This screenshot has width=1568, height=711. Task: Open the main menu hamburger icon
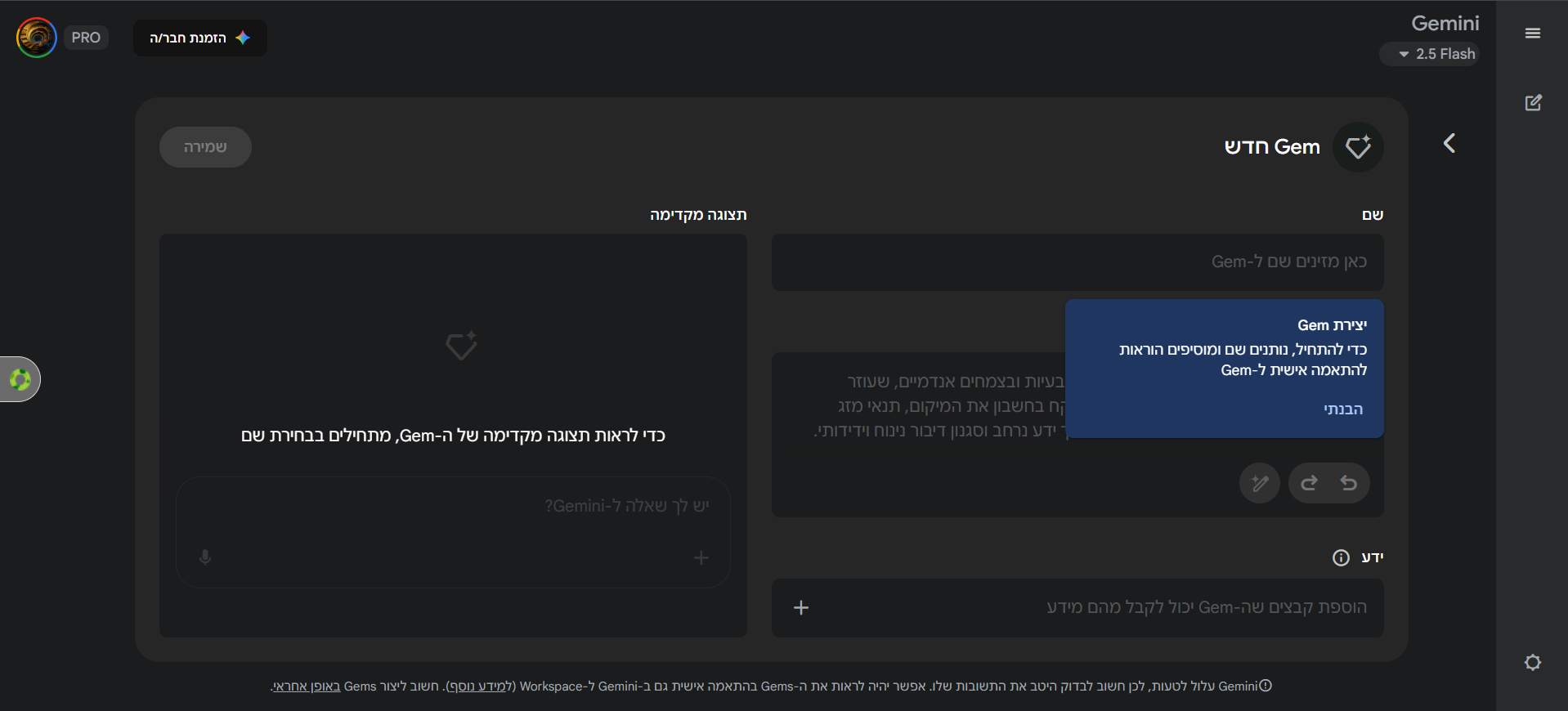pos(1533,34)
